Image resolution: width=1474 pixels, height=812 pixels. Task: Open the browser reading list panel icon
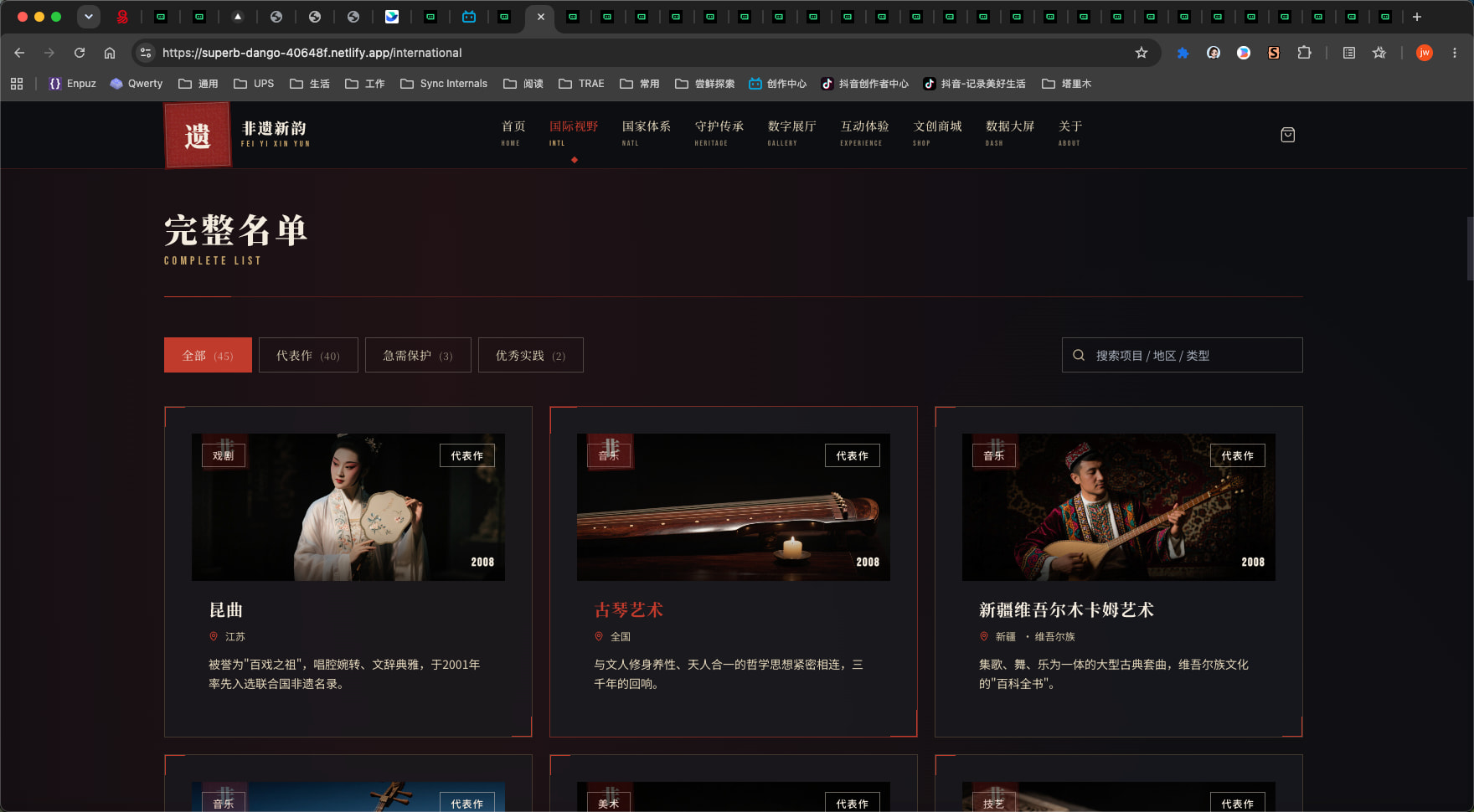tap(1349, 53)
